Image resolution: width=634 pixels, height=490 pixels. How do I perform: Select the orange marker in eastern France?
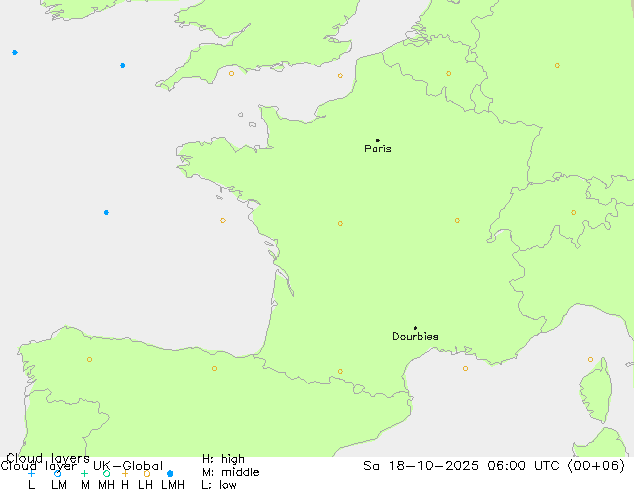point(457,220)
